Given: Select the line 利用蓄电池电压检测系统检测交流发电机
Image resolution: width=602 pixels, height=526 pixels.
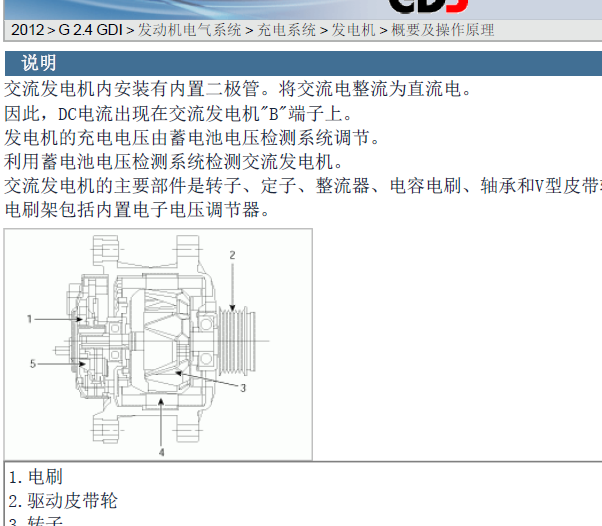Looking at the screenshot, I should tap(174, 162).
